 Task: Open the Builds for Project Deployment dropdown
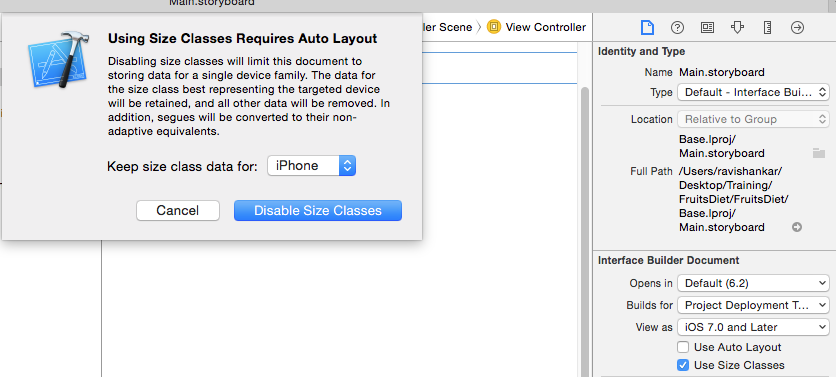pyautogui.click(x=753, y=305)
